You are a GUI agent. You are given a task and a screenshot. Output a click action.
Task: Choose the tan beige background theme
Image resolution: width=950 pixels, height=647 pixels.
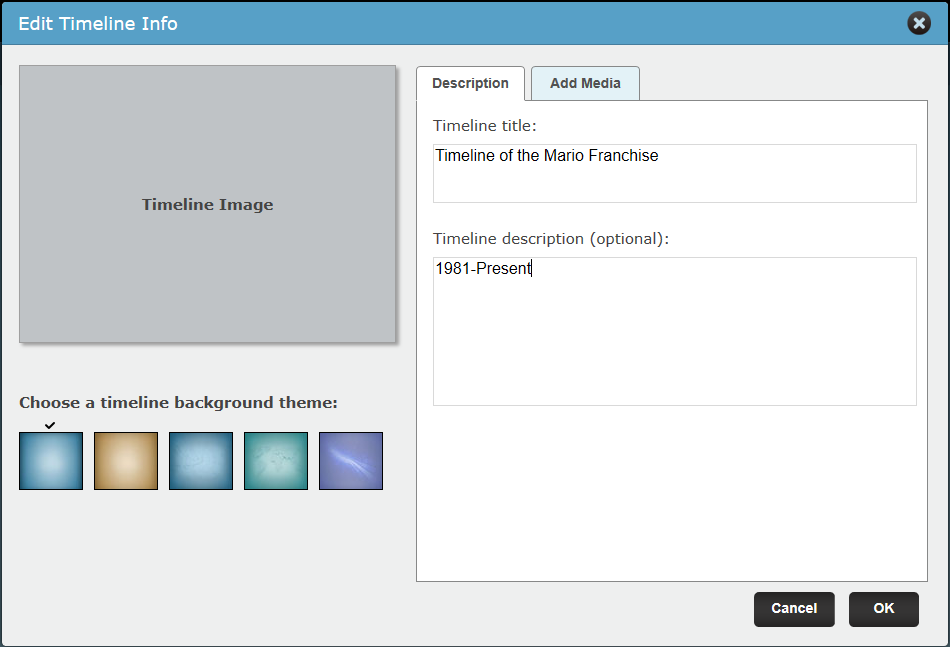pyautogui.click(x=126, y=461)
